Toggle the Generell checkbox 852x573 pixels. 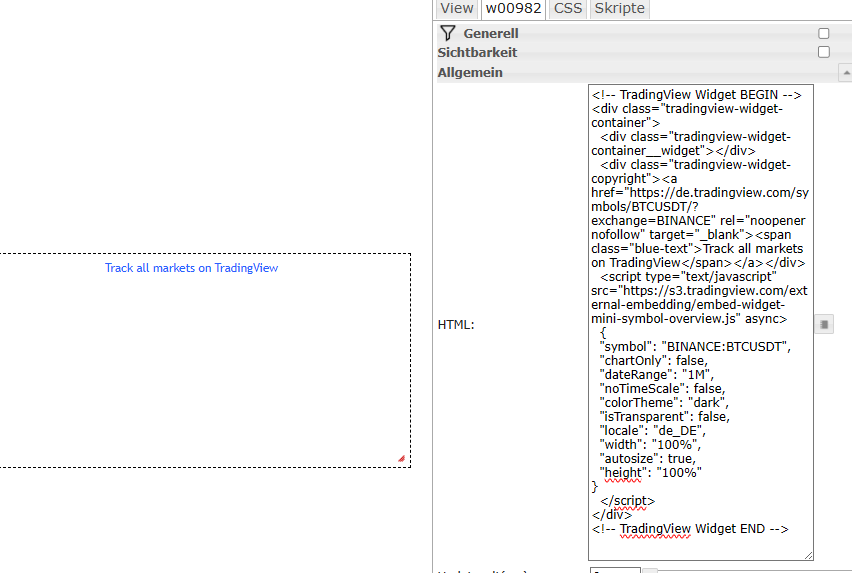click(824, 34)
